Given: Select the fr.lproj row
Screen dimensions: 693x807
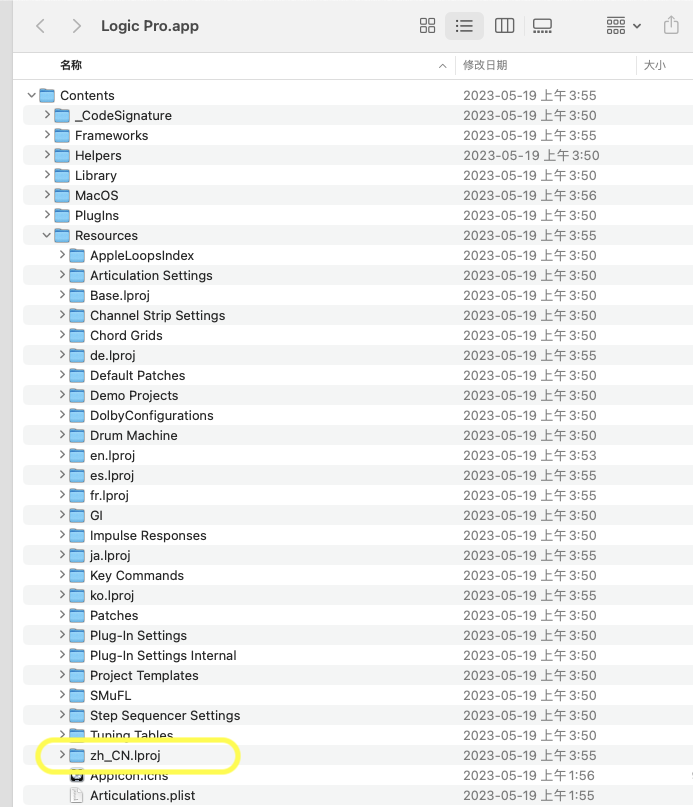Looking at the screenshot, I should 358,496.
